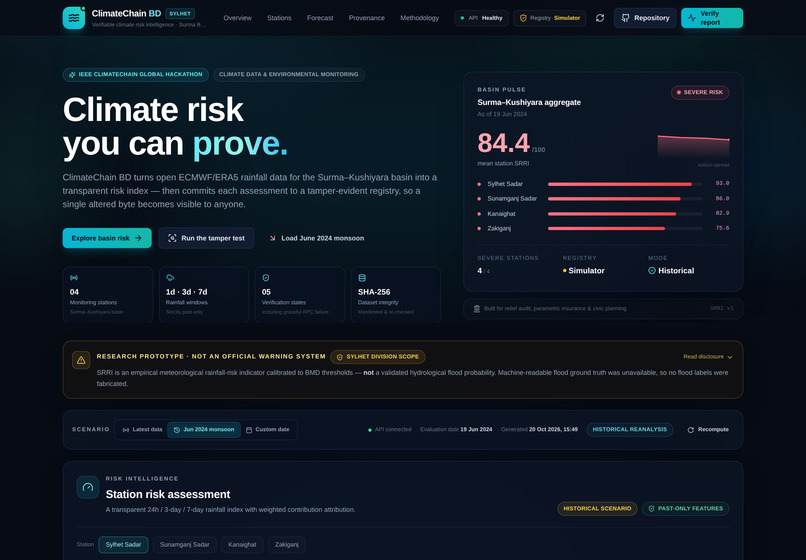Click the Zakiganj 75.6 risk bar
This screenshot has width=806, height=560.
pos(625,228)
